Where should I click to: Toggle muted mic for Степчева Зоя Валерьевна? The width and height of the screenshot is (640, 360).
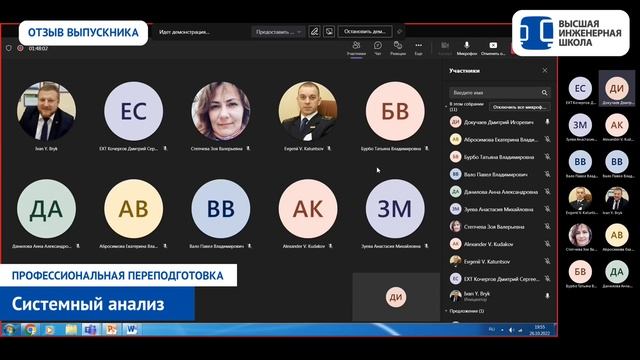pos(547,226)
